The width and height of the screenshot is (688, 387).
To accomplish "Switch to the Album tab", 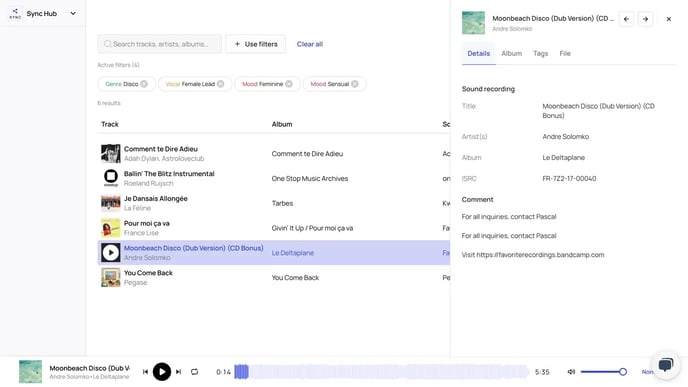I will click(x=512, y=54).
